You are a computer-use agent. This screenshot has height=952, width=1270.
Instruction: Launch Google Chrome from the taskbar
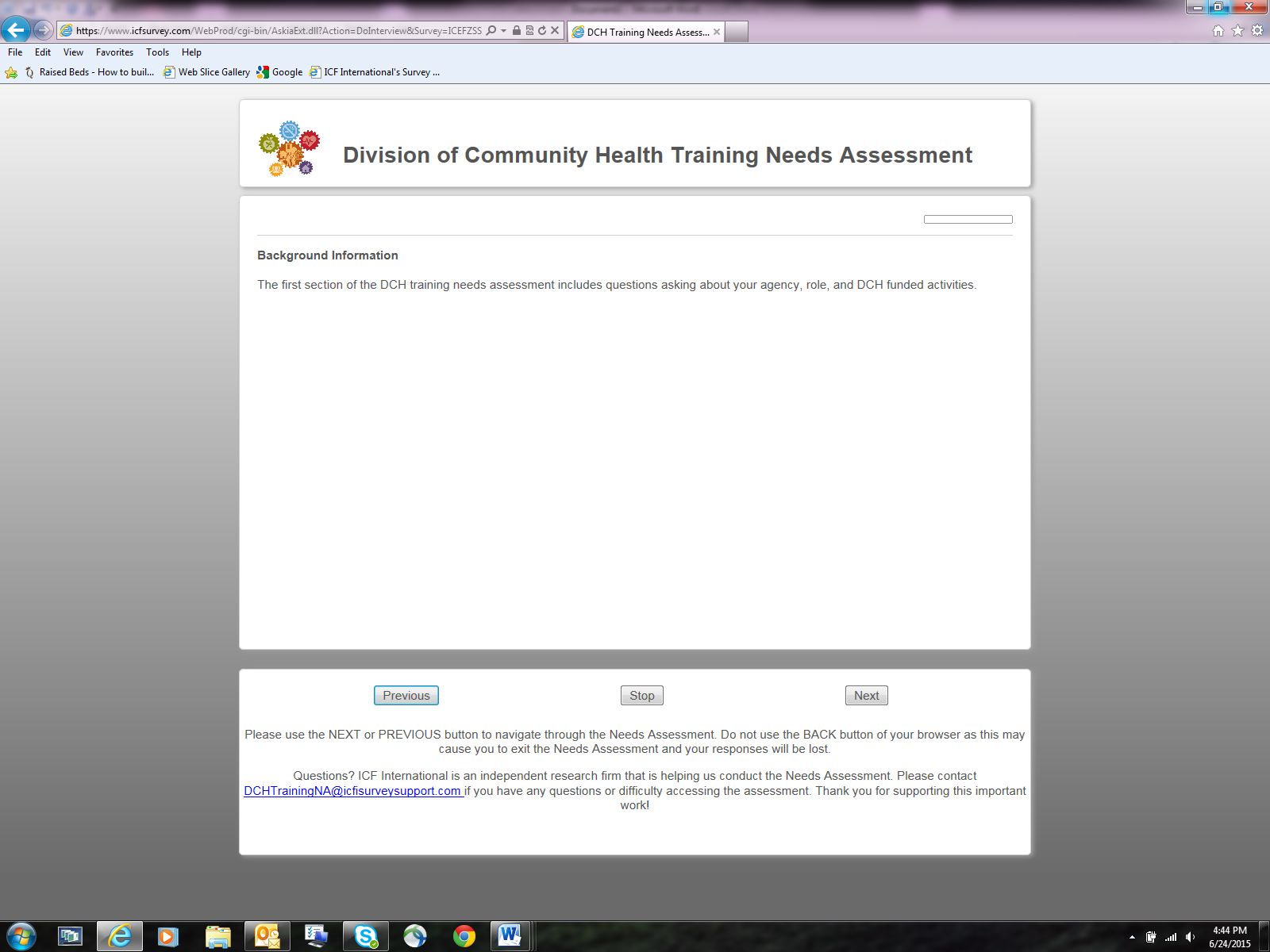tap(464, 936)
